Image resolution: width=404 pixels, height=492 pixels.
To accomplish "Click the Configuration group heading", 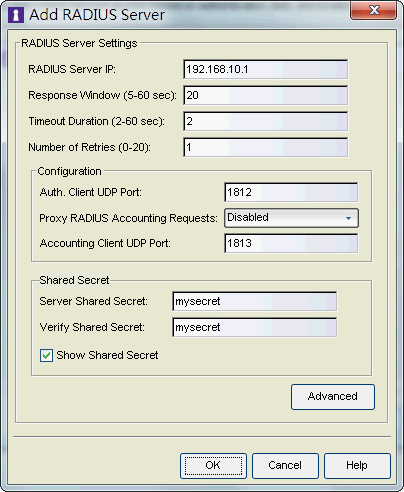I will [69, 171].
